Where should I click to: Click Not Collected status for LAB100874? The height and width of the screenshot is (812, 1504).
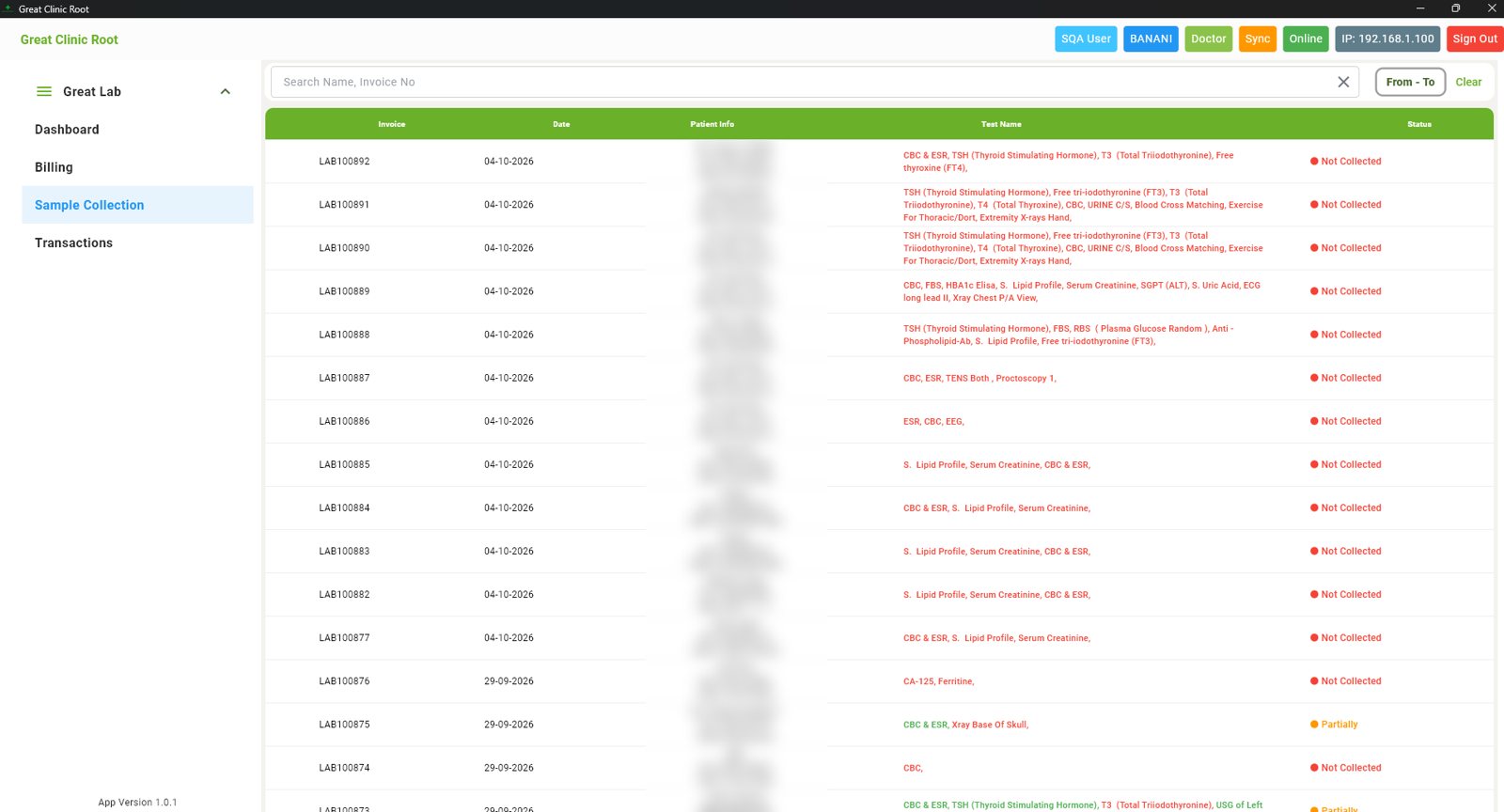point(1346,768)
